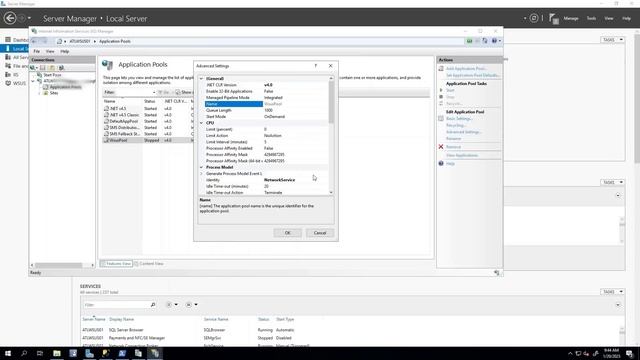640x360 pixels.
Task: Click the Advanced Settings scrollbar thumb
Action: (331, 102)
